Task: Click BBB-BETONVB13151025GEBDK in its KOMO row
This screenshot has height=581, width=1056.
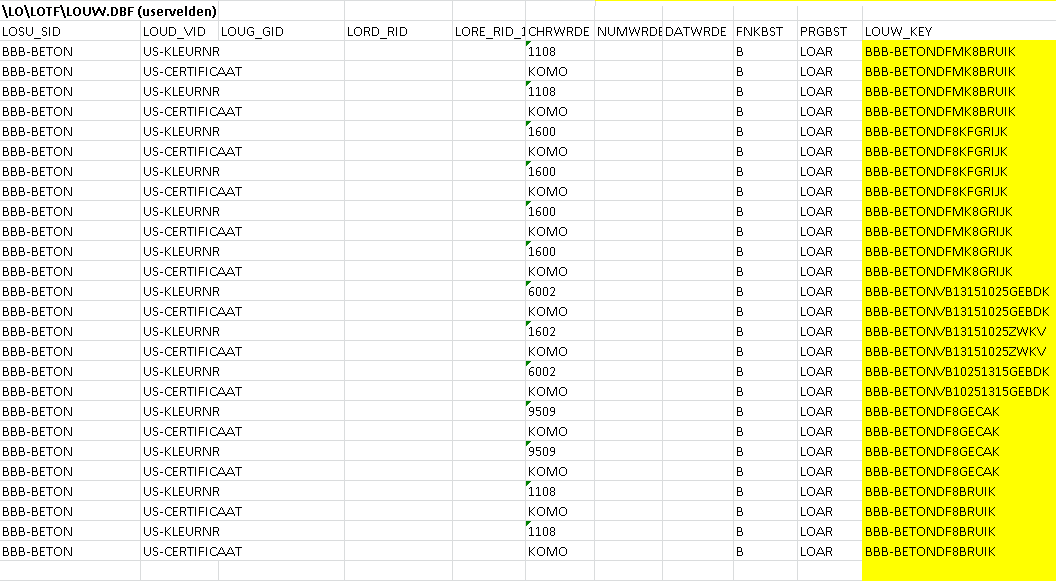Action: [x=960, y=312]
